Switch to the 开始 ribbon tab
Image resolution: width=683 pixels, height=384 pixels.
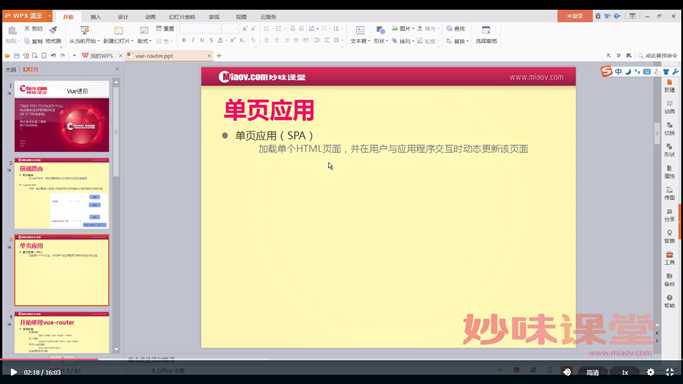[x=68, y=17]
